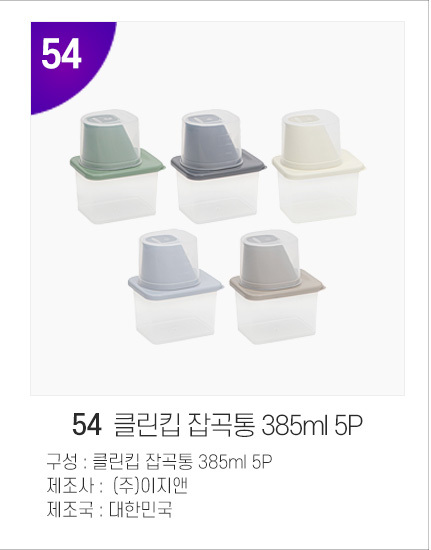The image size is (431, 550).
Task: Select the light blue lid container
Action: tap(175, 287)
